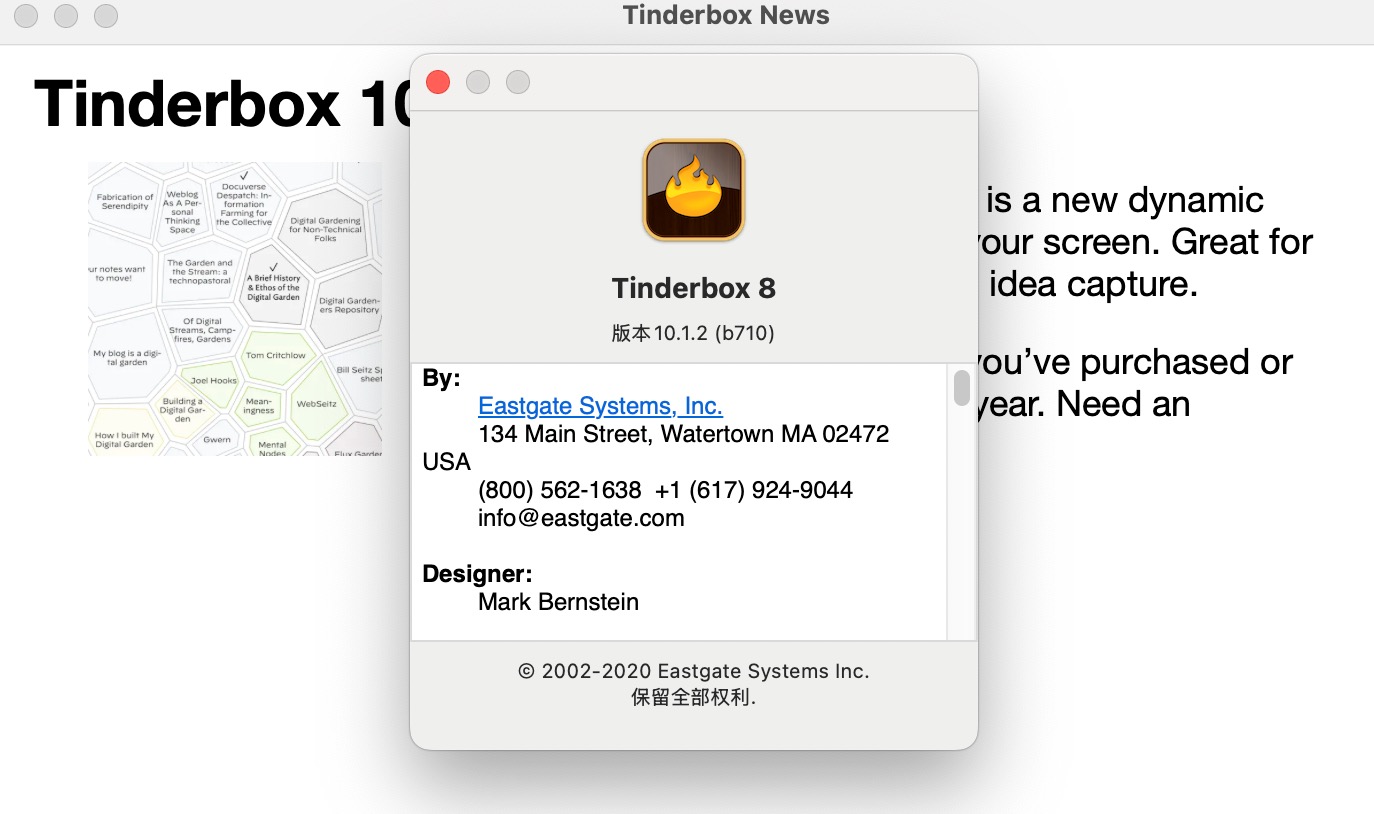Open the Eastgate Systems, Inc. link
The height and width of the screenshot is (814, 1374).
click(600, 406)
